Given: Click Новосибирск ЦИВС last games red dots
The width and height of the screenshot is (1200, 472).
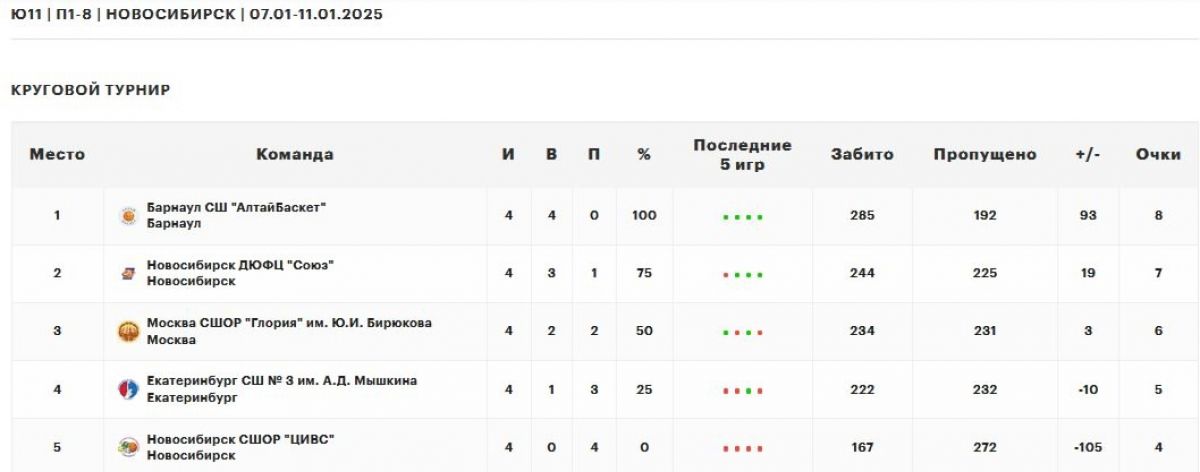Looking at the screenshot, I should (742, 448).
